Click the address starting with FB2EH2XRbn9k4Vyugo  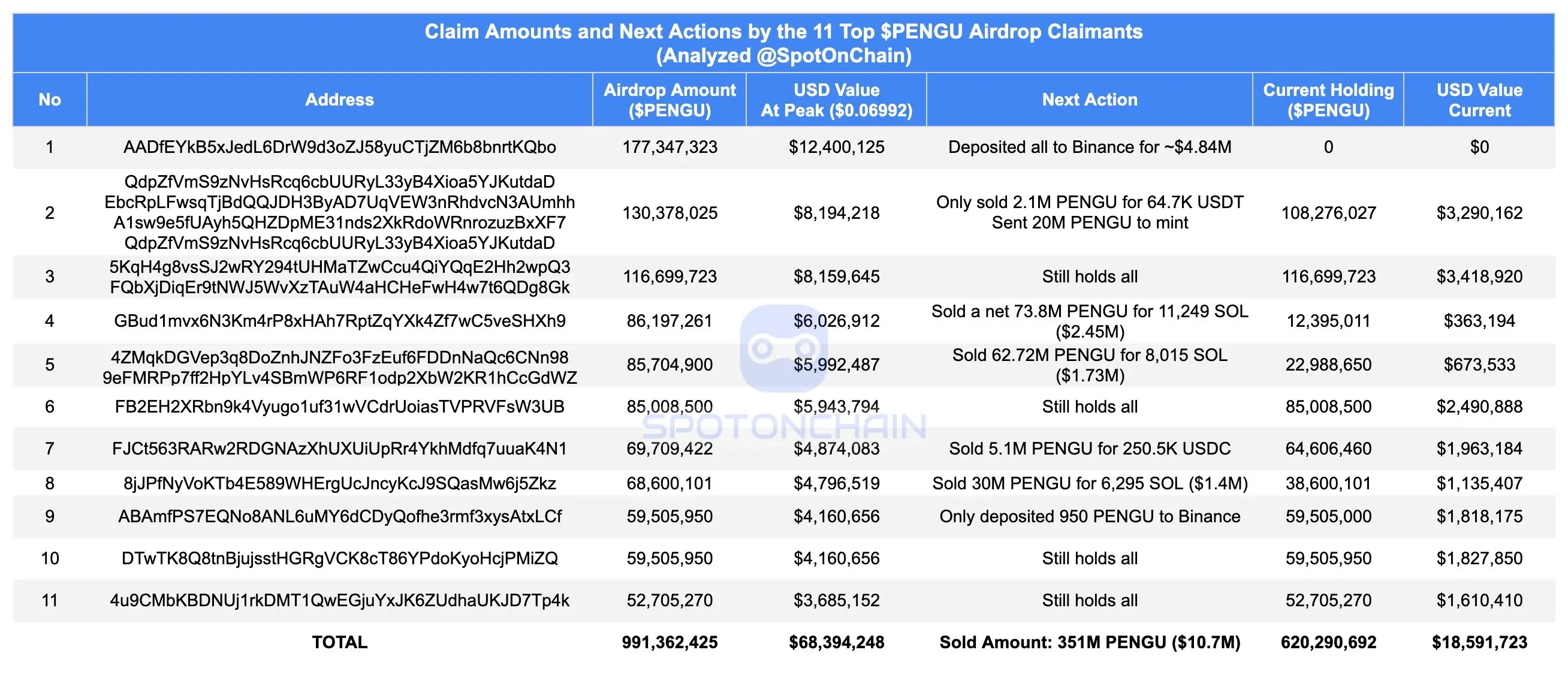(x=339, y=407)
